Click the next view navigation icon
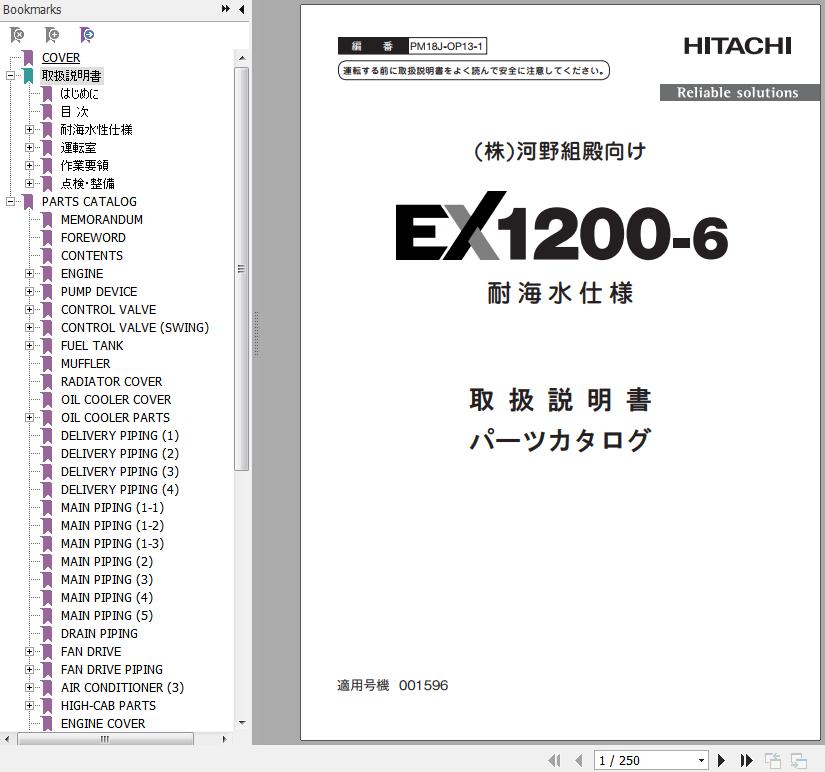825x772 pixels. tap(799, 760)
